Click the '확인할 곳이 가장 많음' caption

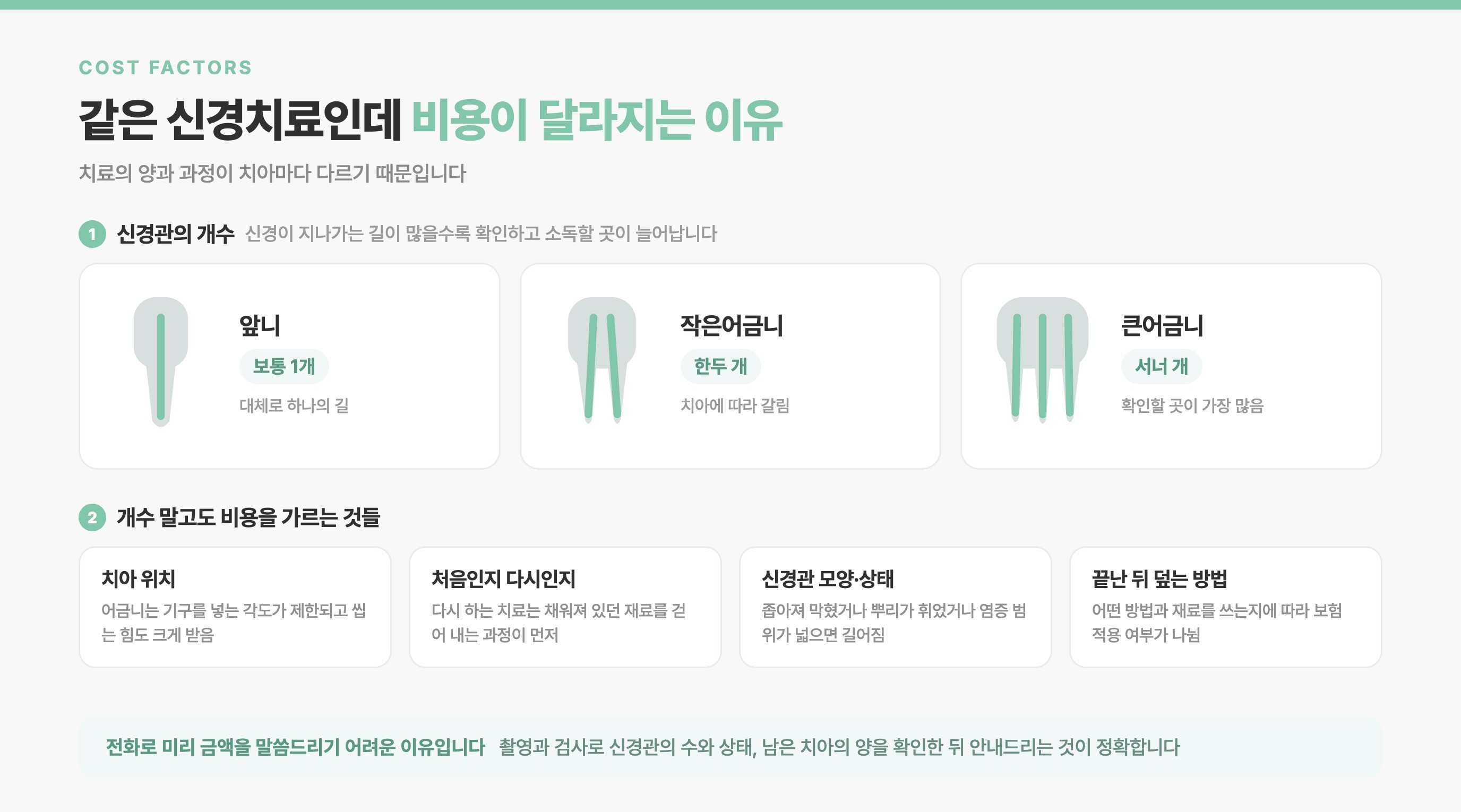point(1192,405)
